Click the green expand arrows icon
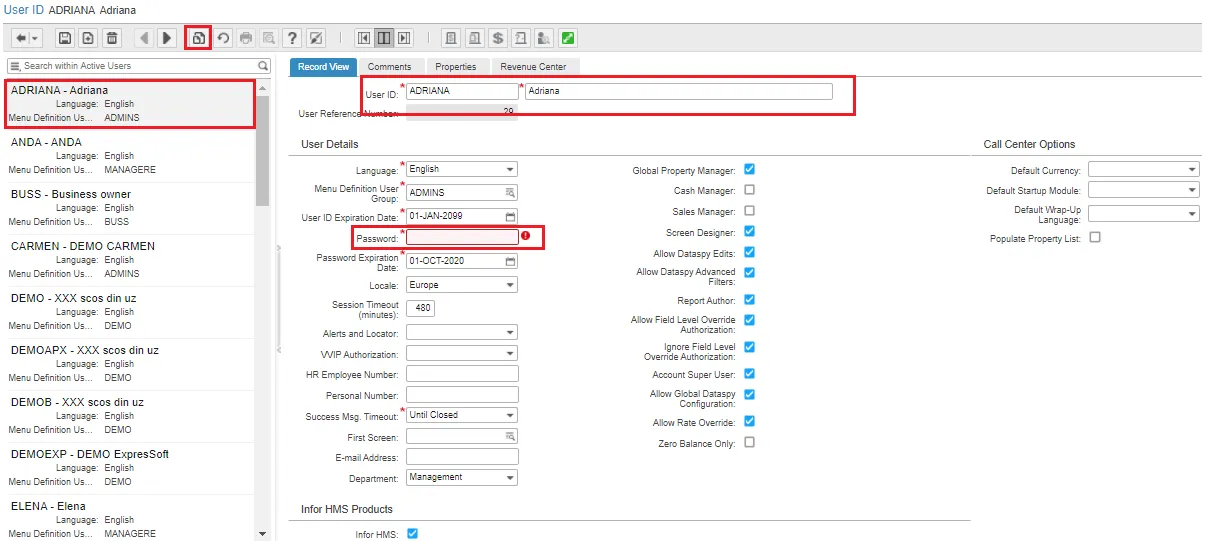Image resolution: width=1209 pixels, height=541 pixels. pos(568,38)
